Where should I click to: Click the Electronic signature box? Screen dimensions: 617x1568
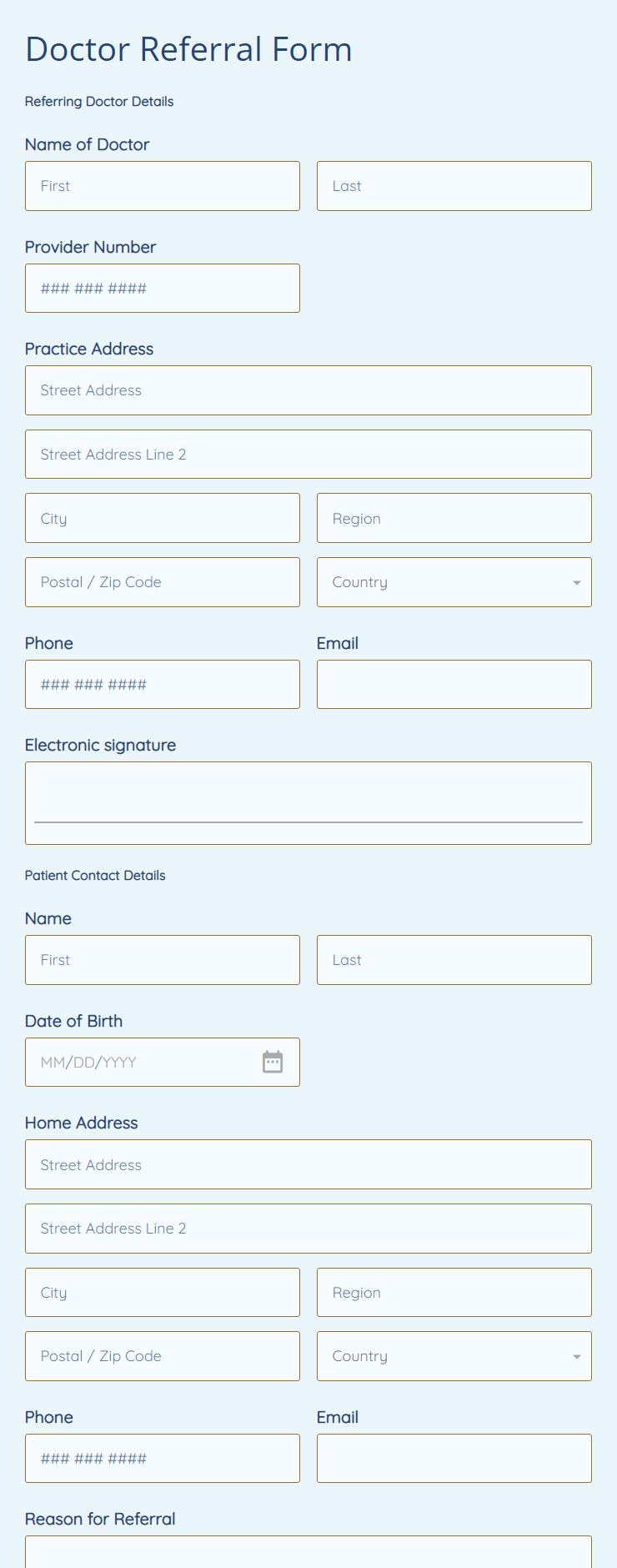click(x=308, y=802)
